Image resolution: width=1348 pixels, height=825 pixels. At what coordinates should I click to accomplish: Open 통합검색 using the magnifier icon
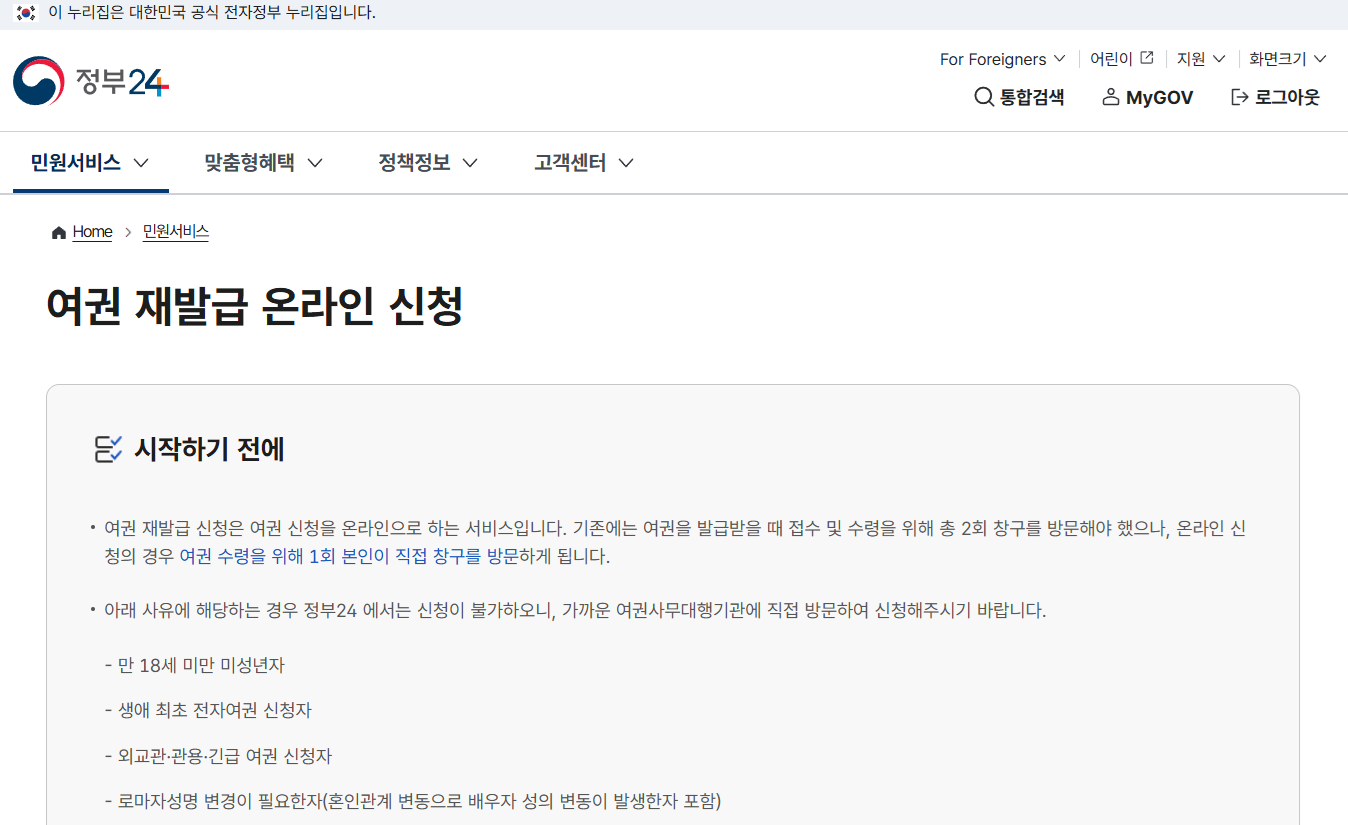[982, 97]
